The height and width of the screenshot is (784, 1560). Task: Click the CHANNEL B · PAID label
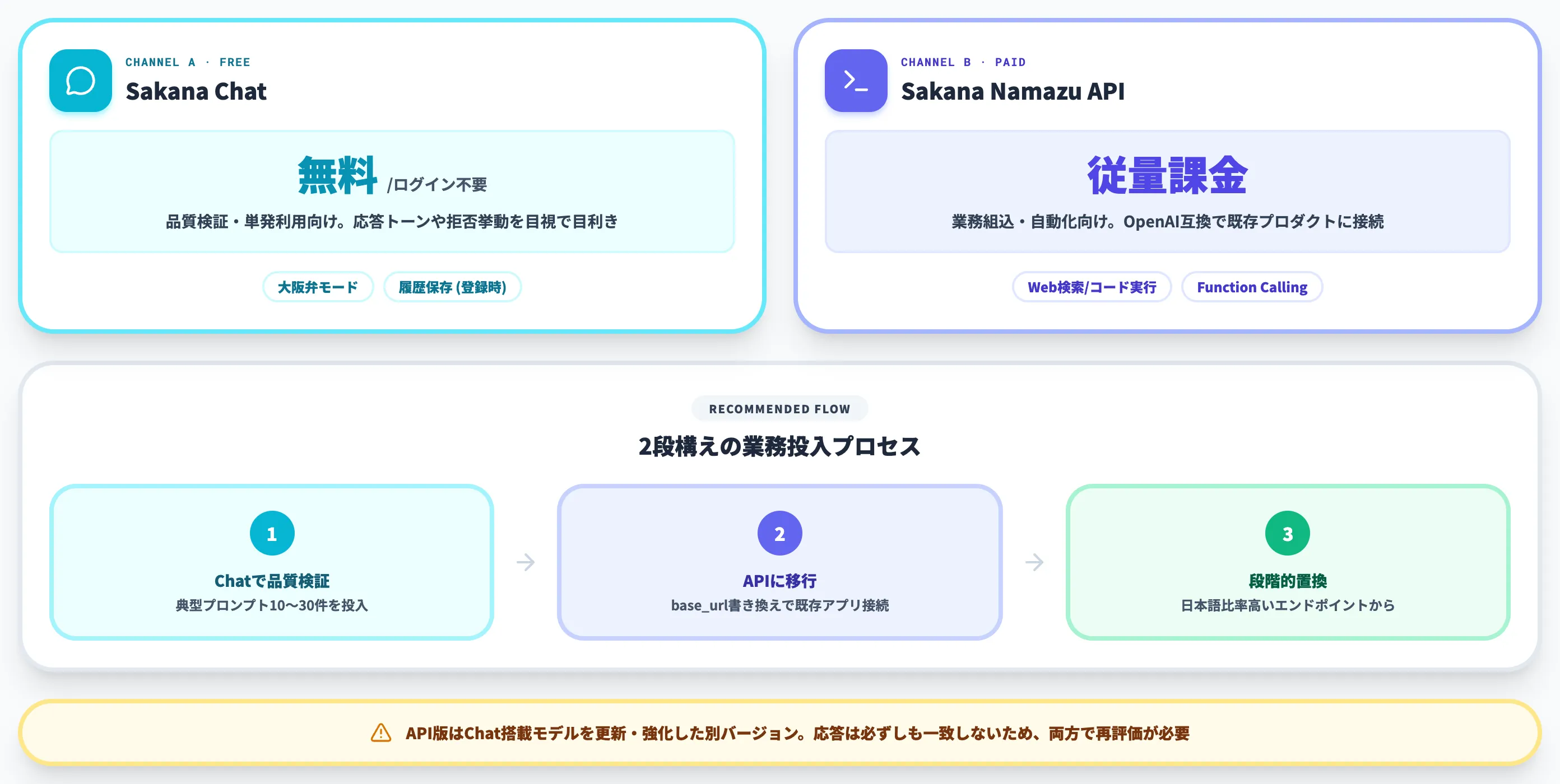tap(963, 62)
